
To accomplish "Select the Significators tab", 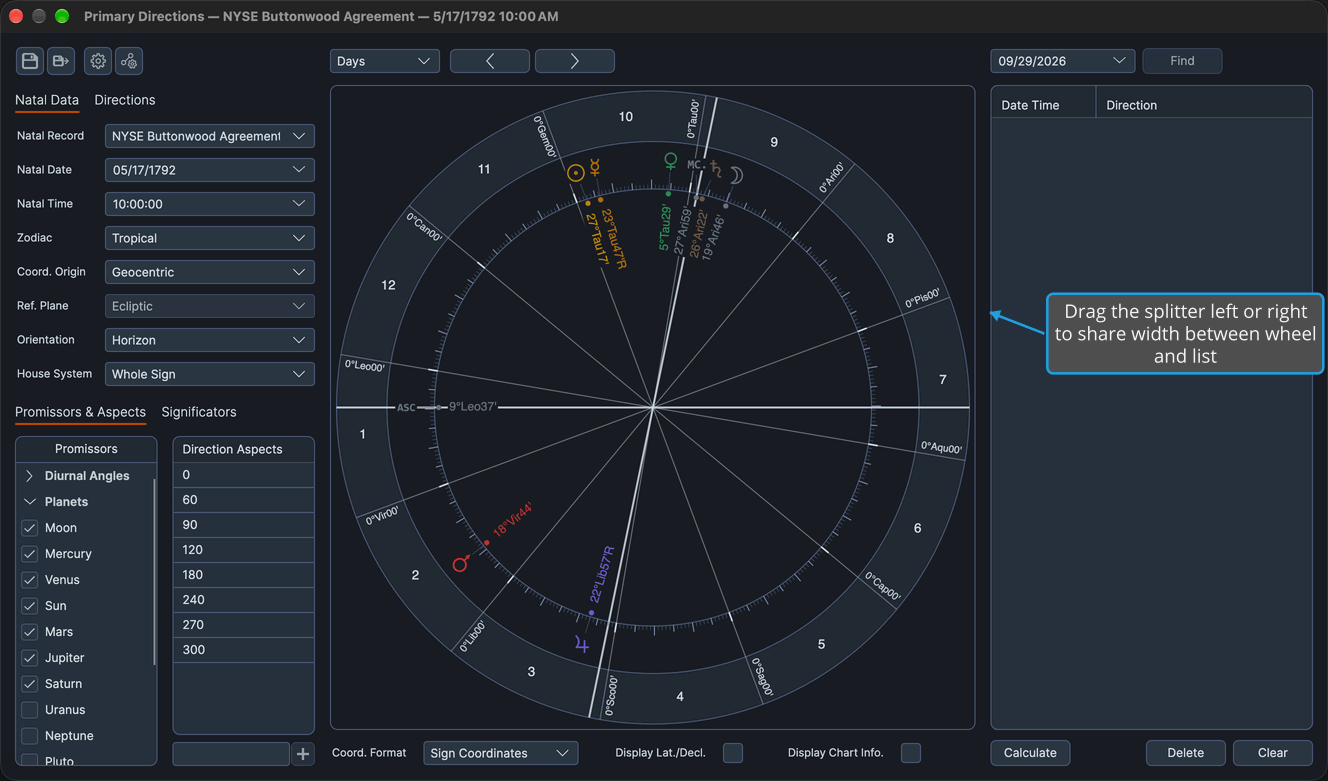I will (199, 412).
